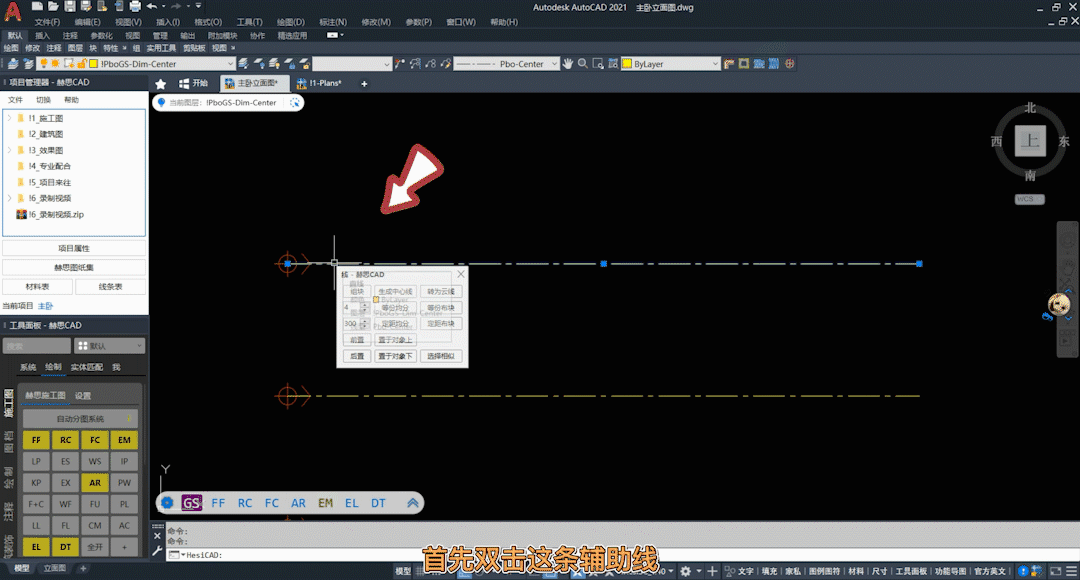Switch to the !1-Plans* drawing tab

(326, 84)
